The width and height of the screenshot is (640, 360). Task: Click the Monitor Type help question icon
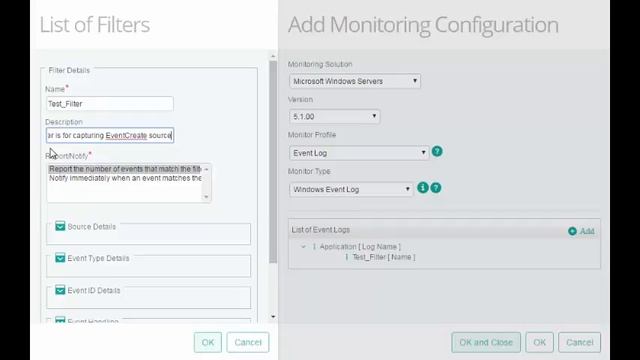click(x=436, y=188)
